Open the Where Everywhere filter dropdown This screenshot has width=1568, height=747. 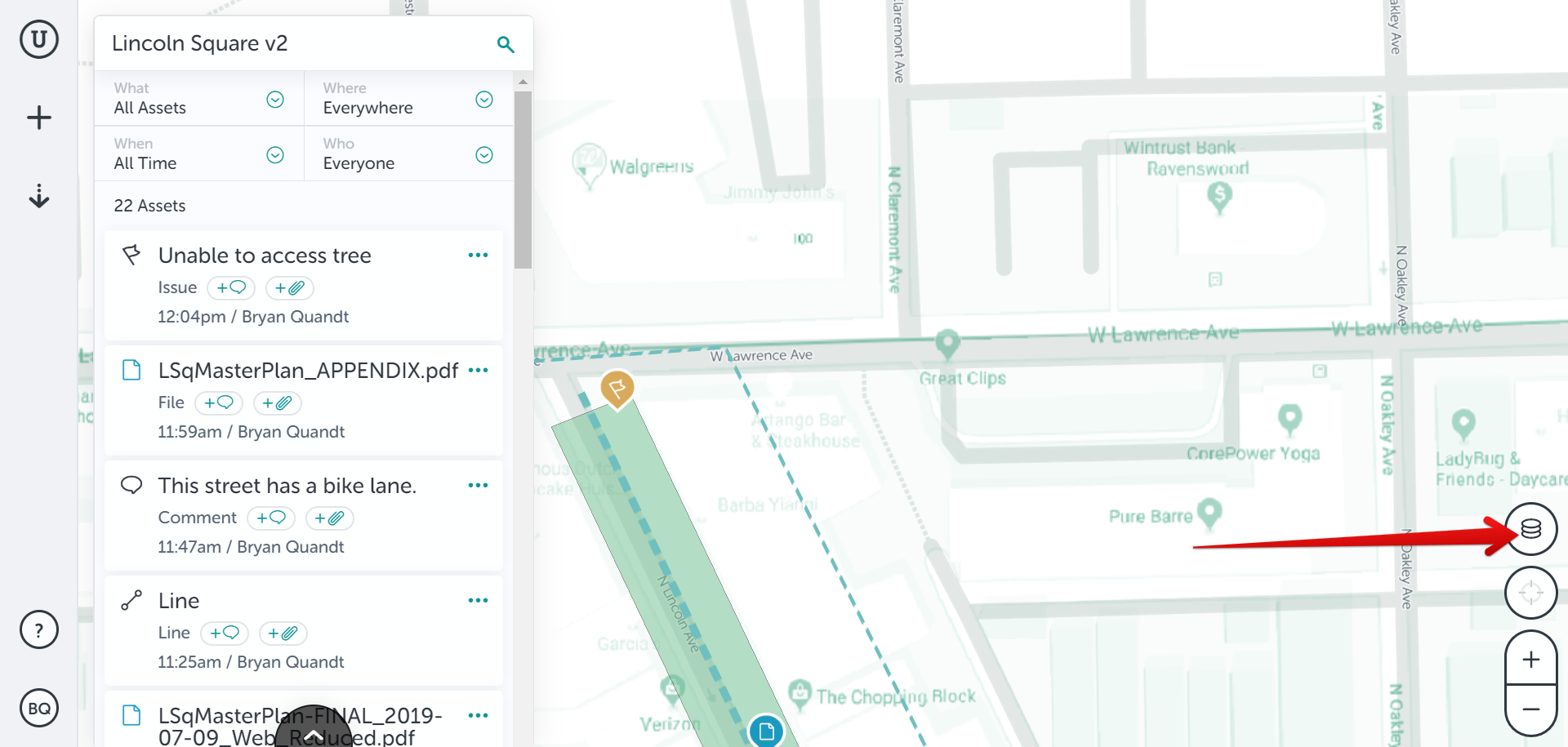click(408, 98)
